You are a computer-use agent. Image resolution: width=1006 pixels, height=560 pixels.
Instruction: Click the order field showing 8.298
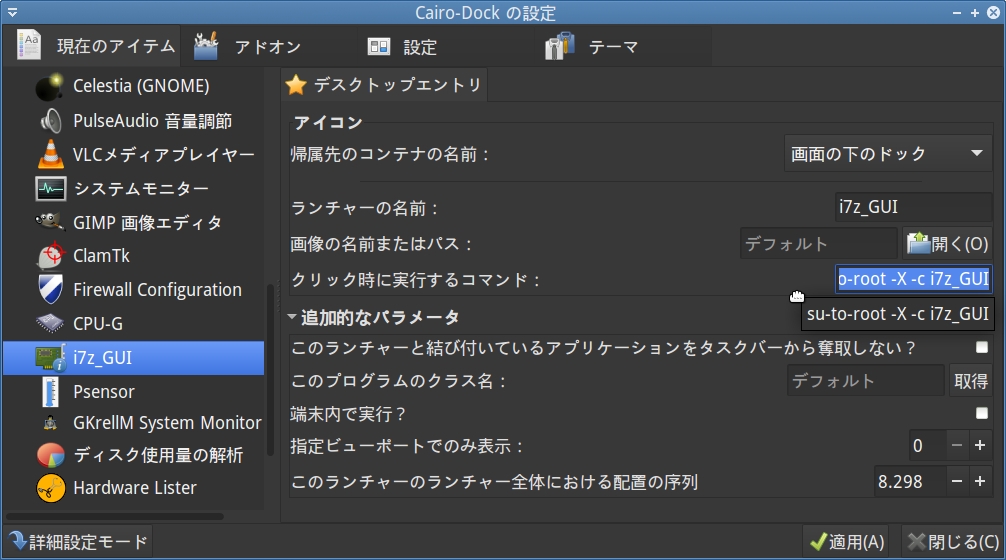click(x=910, y=481)
